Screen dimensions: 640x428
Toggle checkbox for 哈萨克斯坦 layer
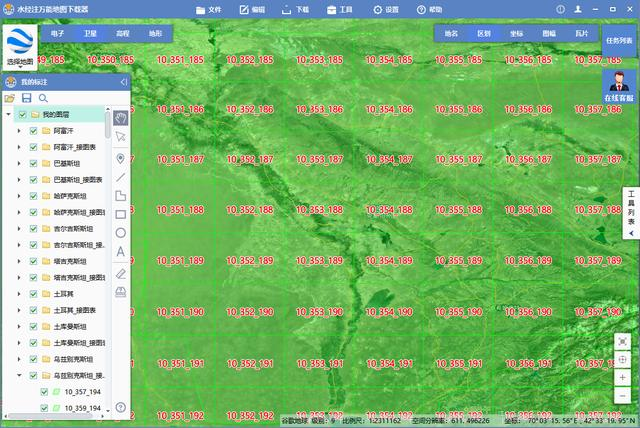pyautogui.click(x=33, y=196)
